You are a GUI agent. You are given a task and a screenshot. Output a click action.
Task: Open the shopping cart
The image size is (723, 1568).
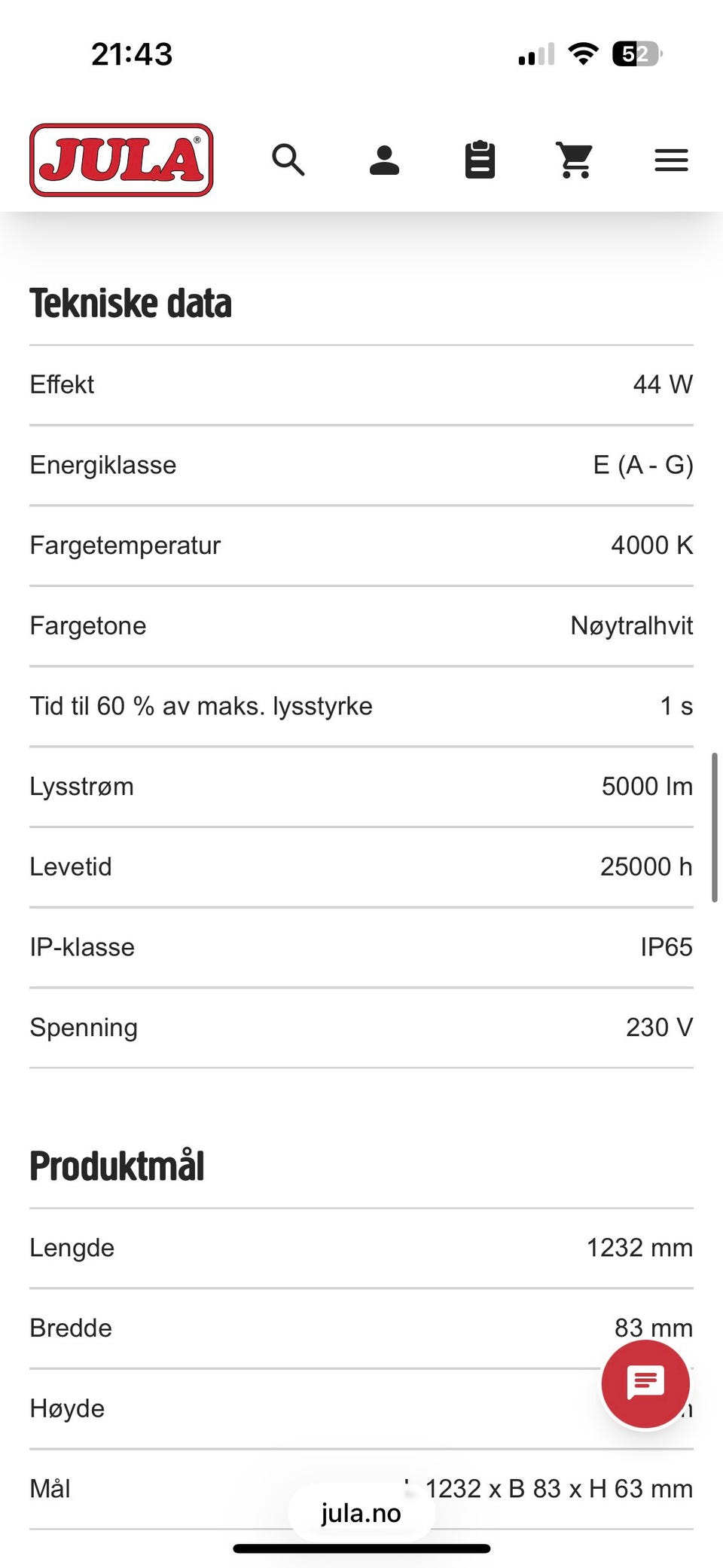coord(575,160)
